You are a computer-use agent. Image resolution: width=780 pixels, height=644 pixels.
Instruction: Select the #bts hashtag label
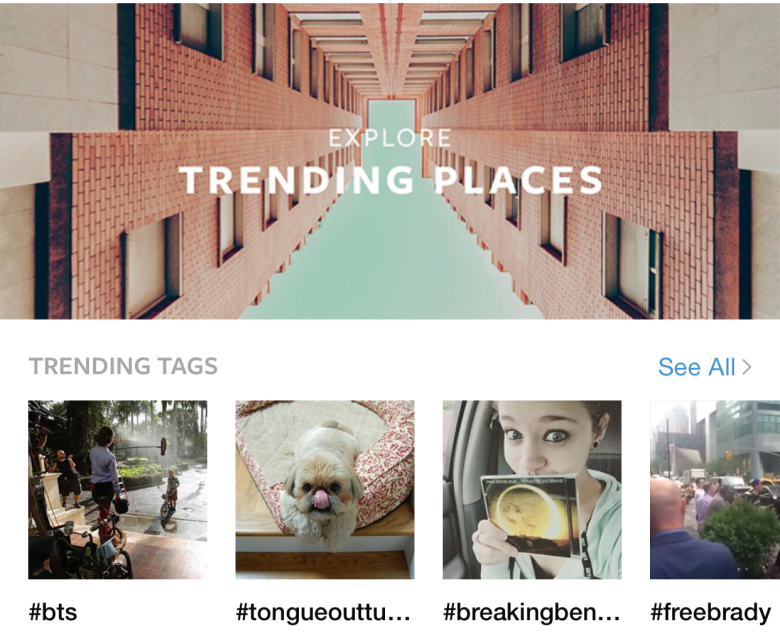point(53,612)
